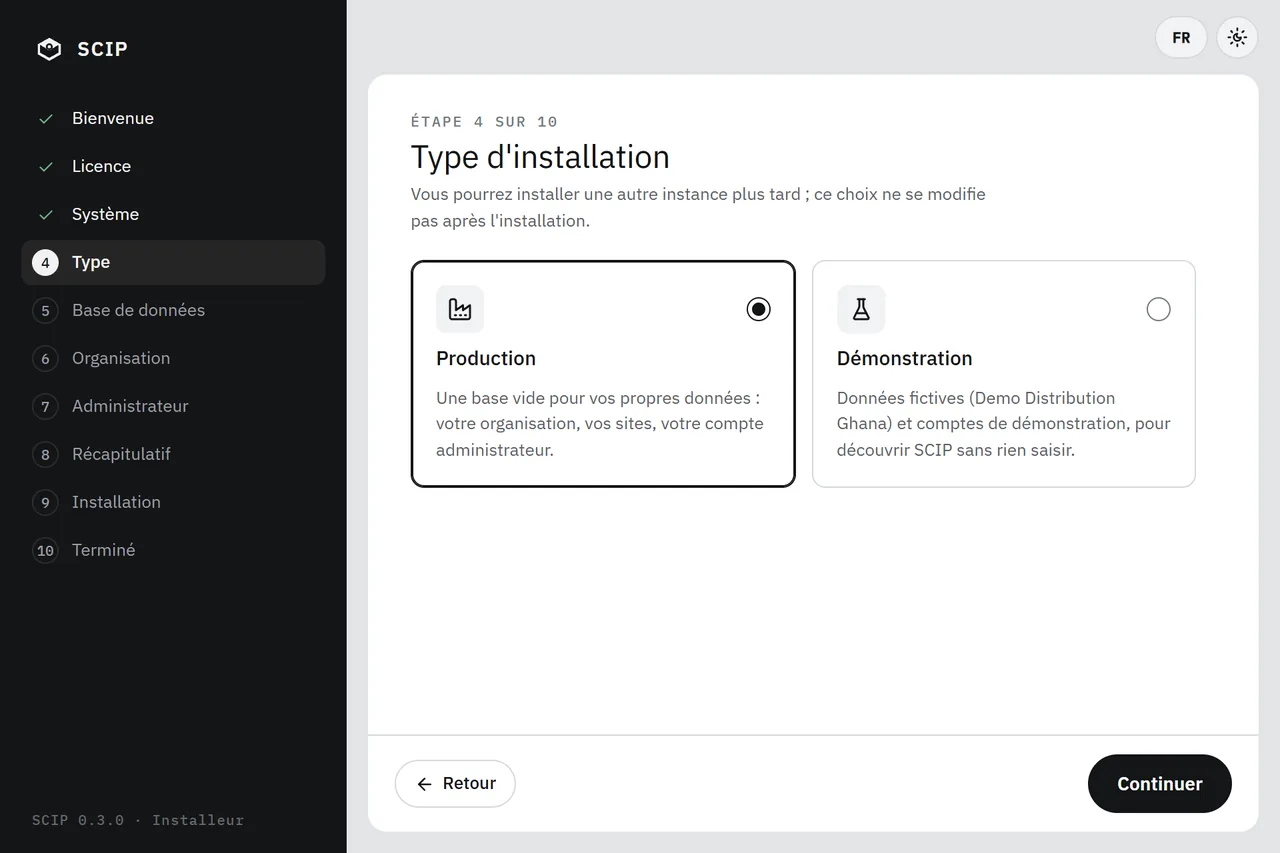Select the Démonstration radio button

(1158, 309)
